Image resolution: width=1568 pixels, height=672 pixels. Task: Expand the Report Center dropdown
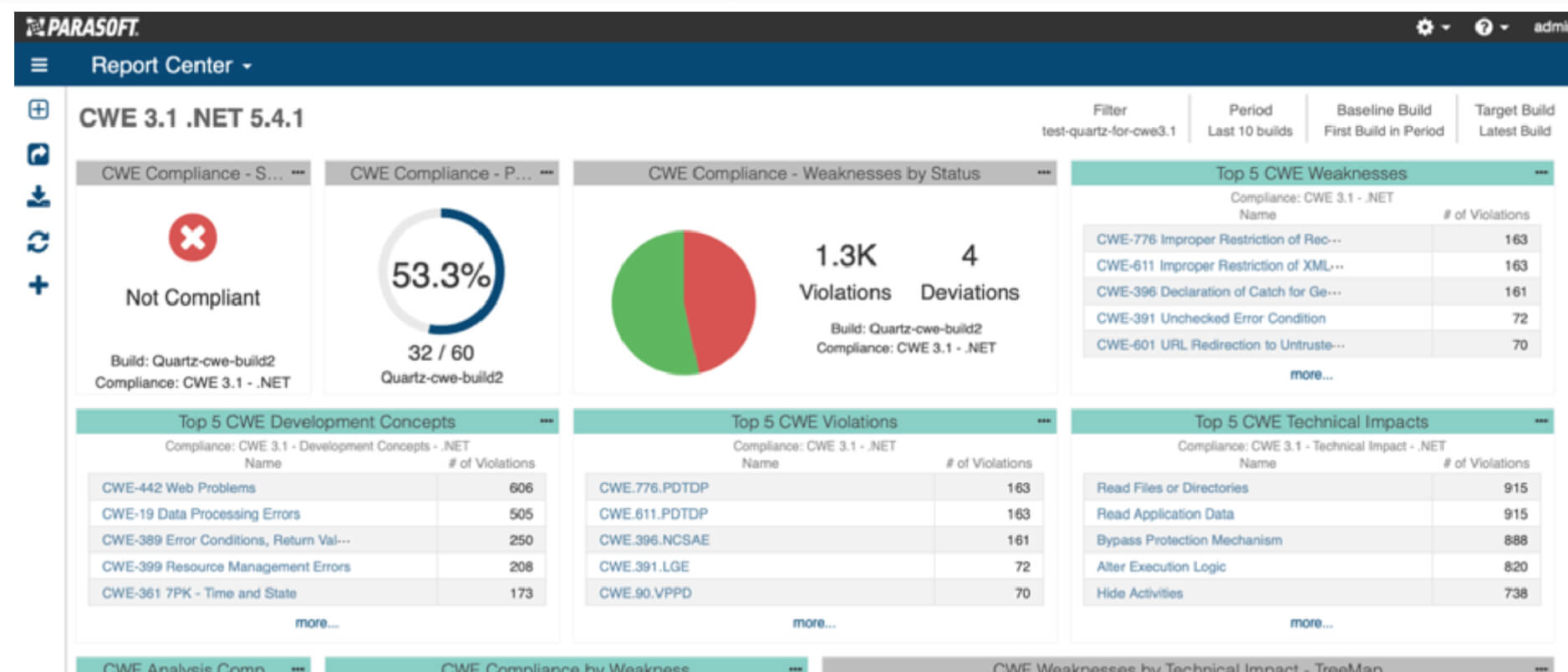[171, 65]
